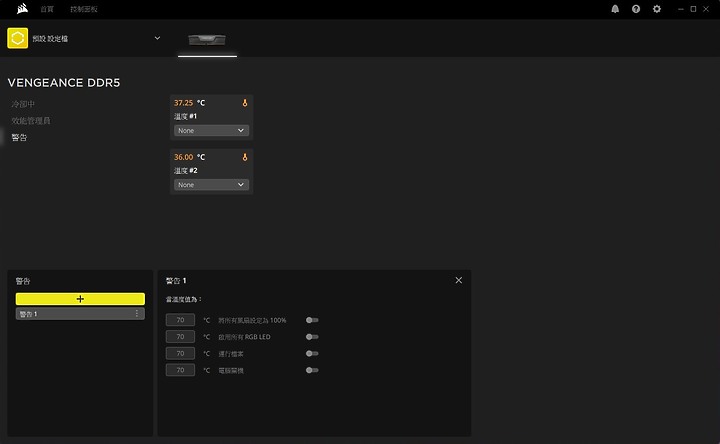Open the None dropdown for 溫度 #2

[211, 185]
